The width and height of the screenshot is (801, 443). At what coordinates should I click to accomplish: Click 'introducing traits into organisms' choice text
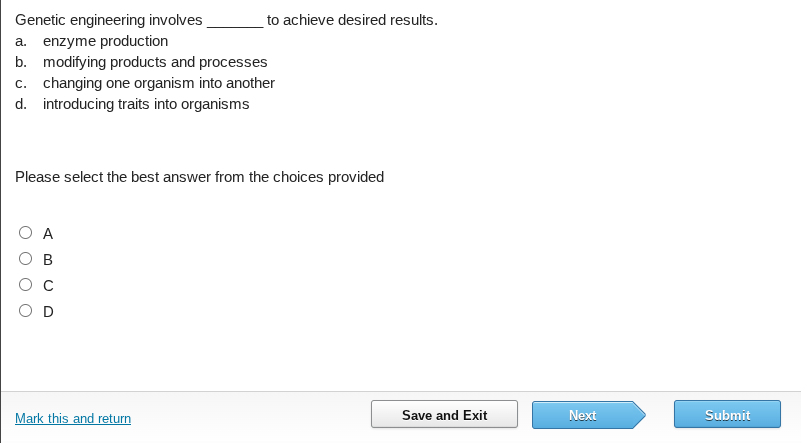pos(146,104)
